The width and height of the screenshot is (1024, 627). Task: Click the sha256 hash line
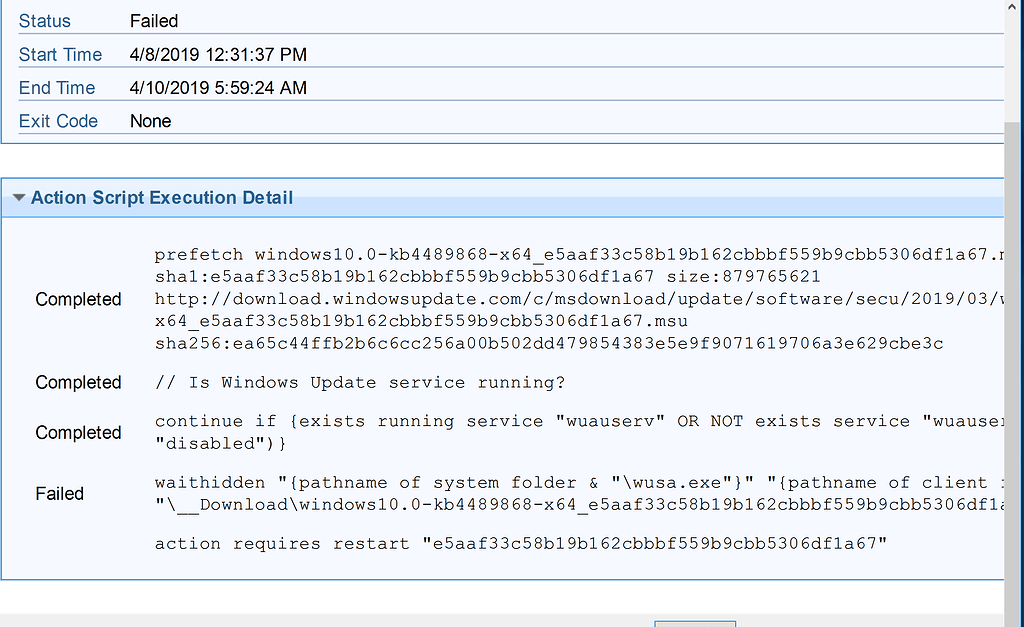548,343
